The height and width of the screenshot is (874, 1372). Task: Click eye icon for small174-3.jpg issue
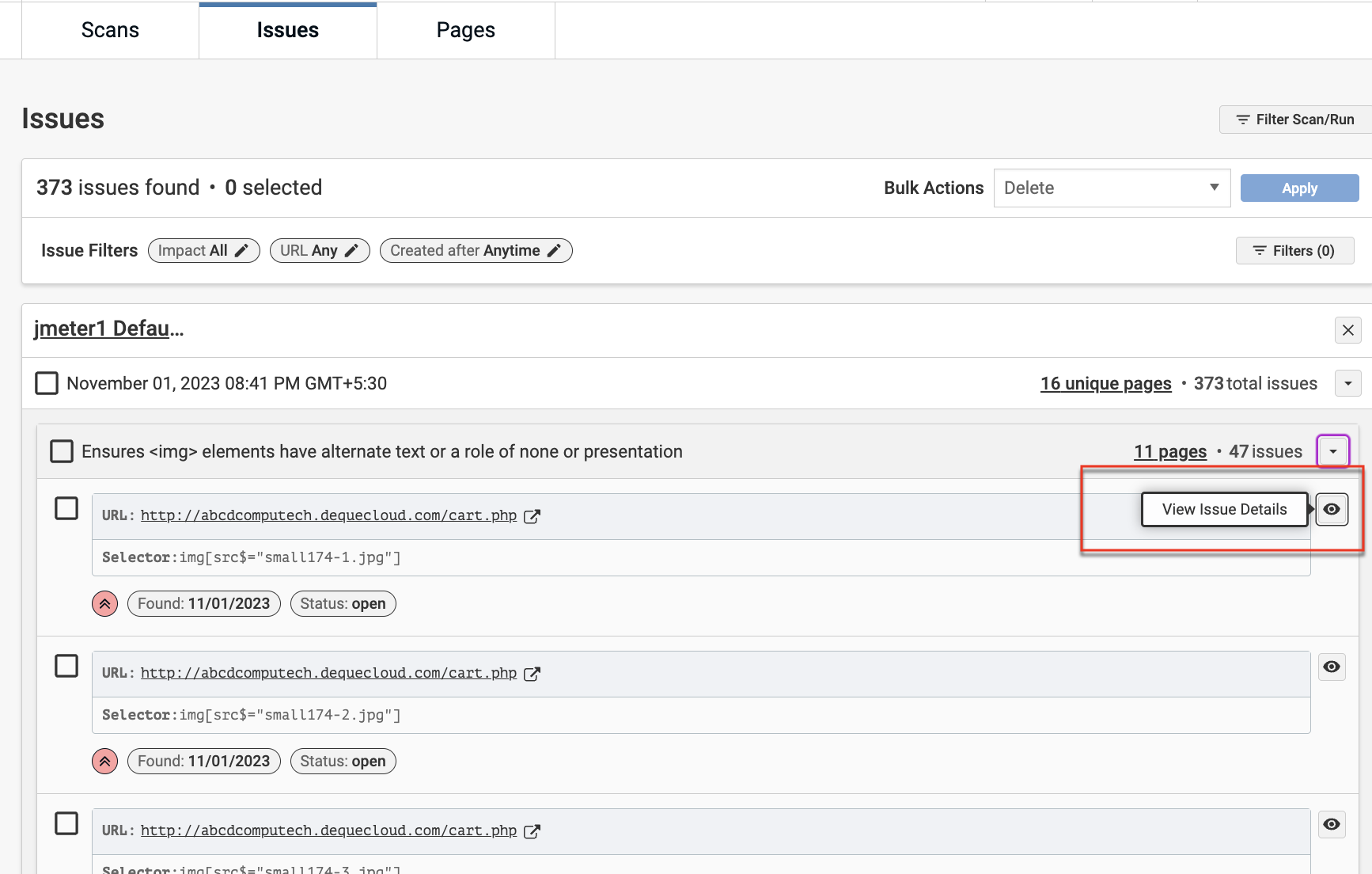pyautogui.click(x=1332, y=824)
